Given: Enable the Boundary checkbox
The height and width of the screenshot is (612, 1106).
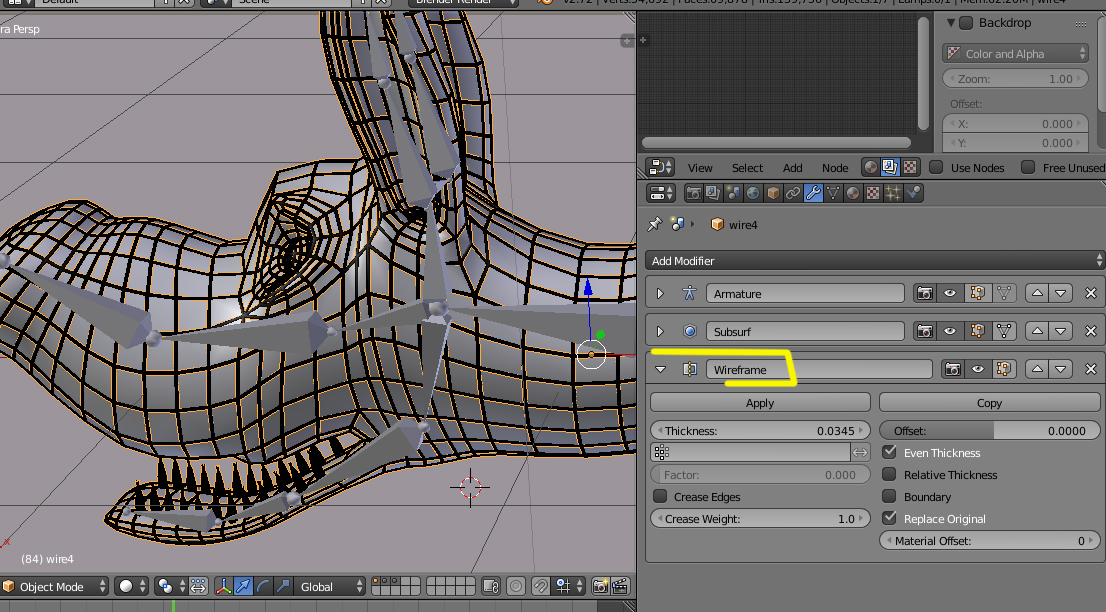Looking at the screenshot, I should click(x=889, y=497).
